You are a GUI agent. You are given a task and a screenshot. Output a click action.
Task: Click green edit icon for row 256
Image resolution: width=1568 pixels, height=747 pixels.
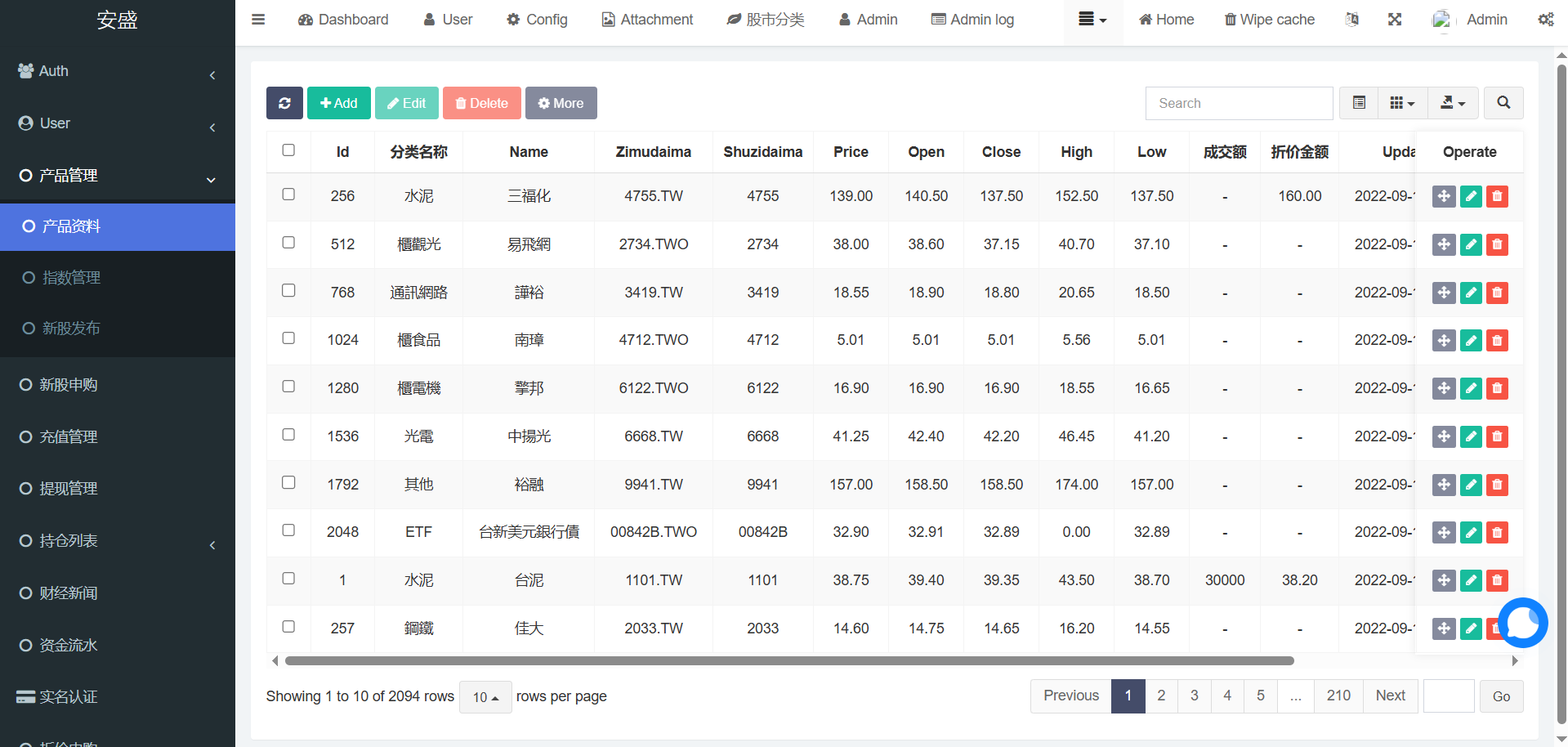pyautogui.click(x=1470, y=196)
